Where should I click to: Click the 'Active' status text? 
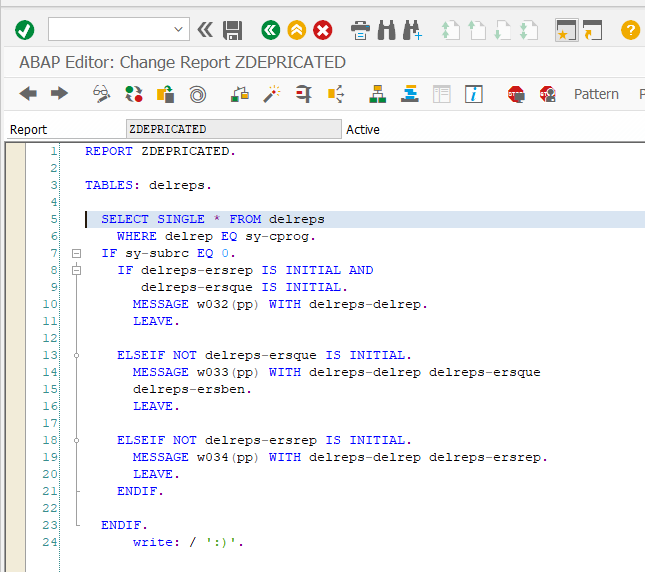click(x=362, y=130)
